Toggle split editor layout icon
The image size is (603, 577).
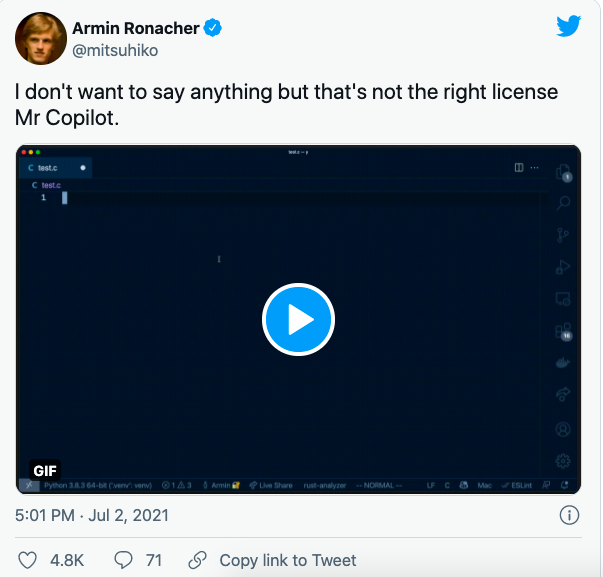(x=519, y=167)
